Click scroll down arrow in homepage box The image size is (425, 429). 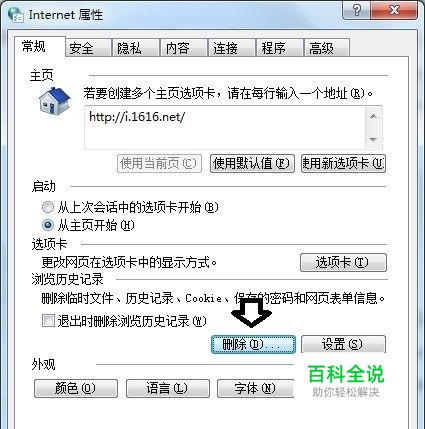click(x=374, y=139)
